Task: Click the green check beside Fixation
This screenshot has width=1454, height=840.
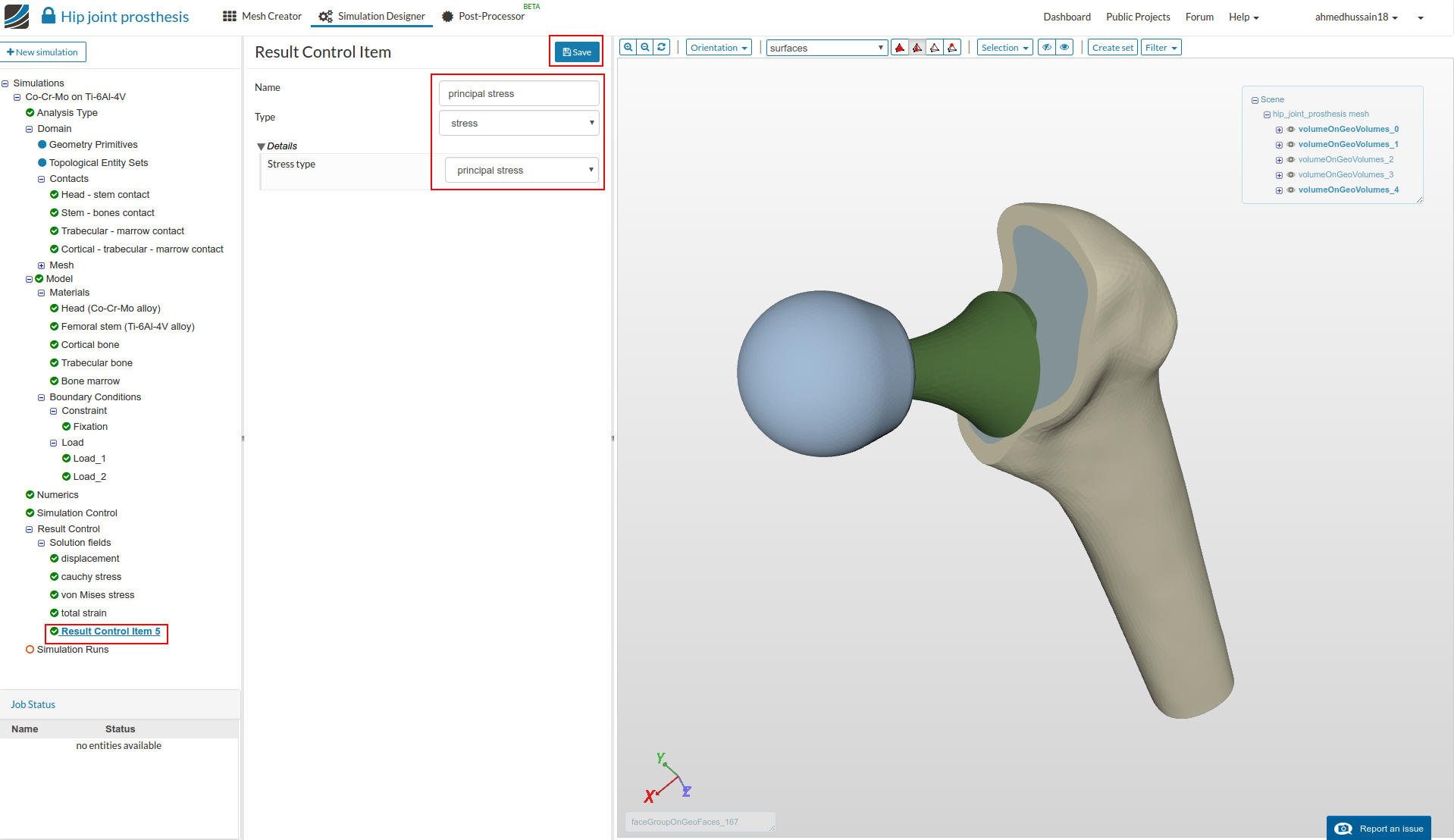Action: (x=66, y=427)
